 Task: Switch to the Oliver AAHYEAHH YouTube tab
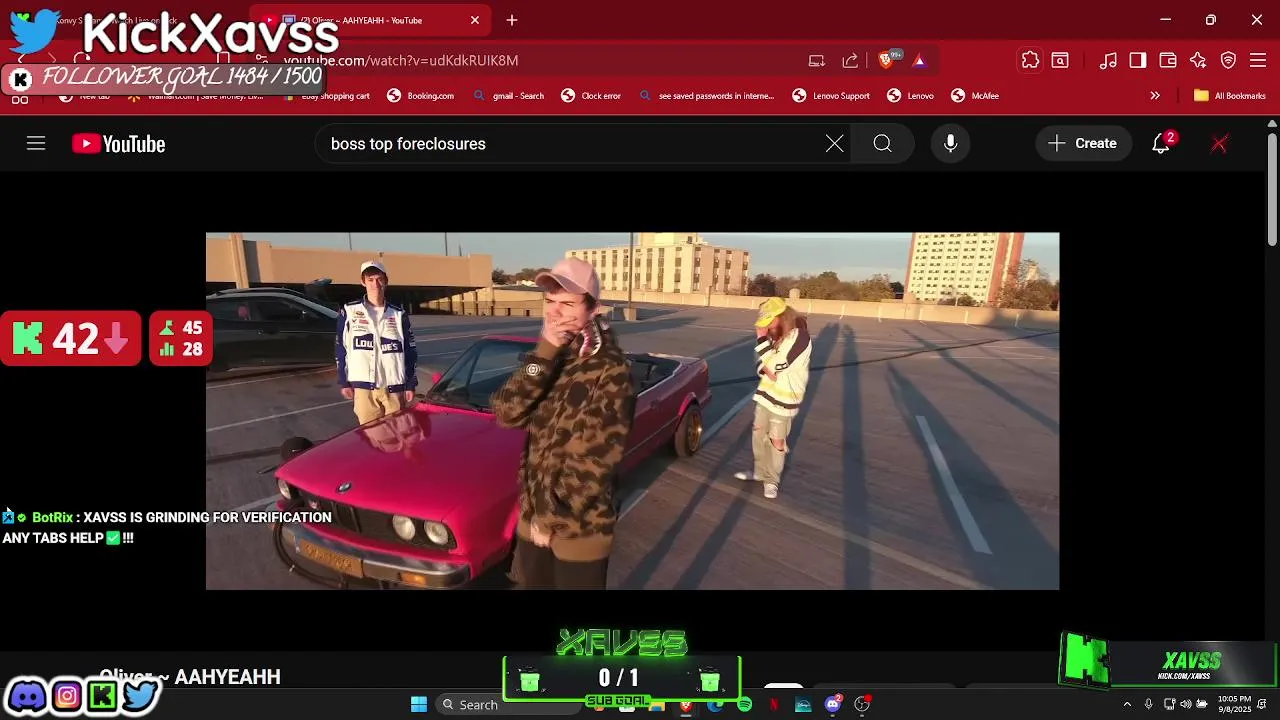370,20
